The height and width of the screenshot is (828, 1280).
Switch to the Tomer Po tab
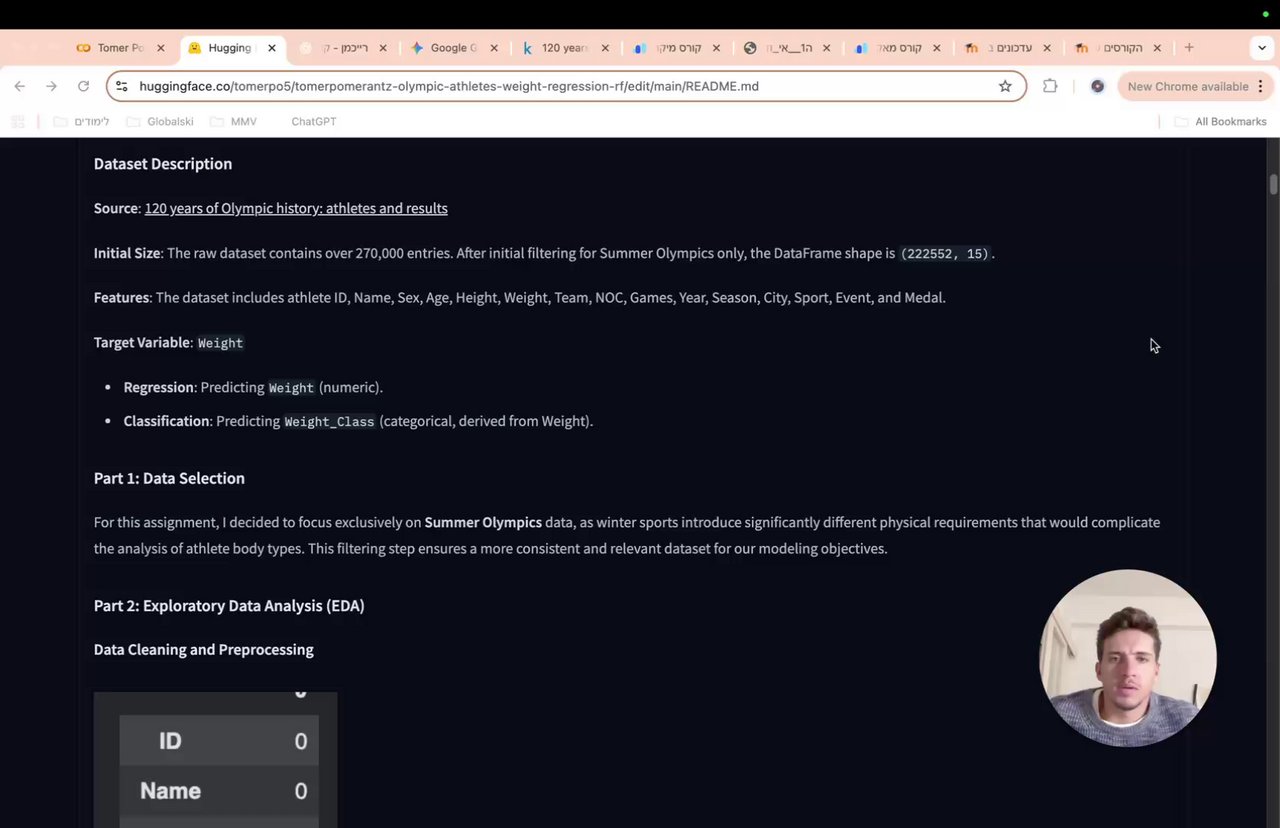click(x=111, y=48)
